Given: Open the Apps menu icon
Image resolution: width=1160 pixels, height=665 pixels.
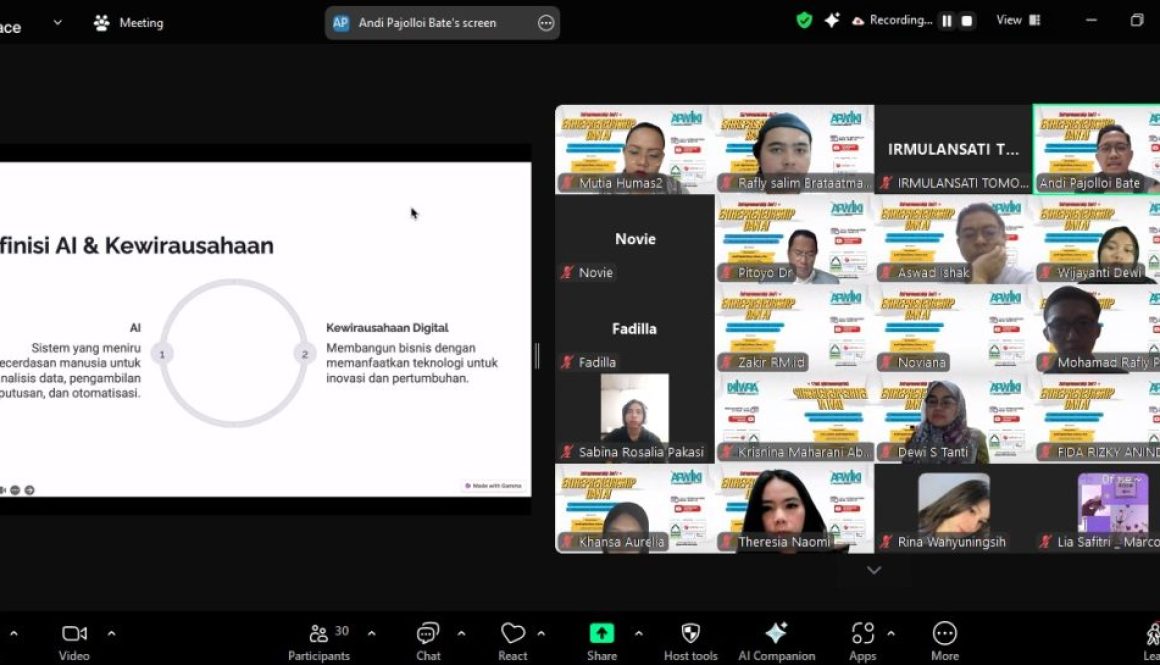Looking at the screenshot, I should click(862, 640).
